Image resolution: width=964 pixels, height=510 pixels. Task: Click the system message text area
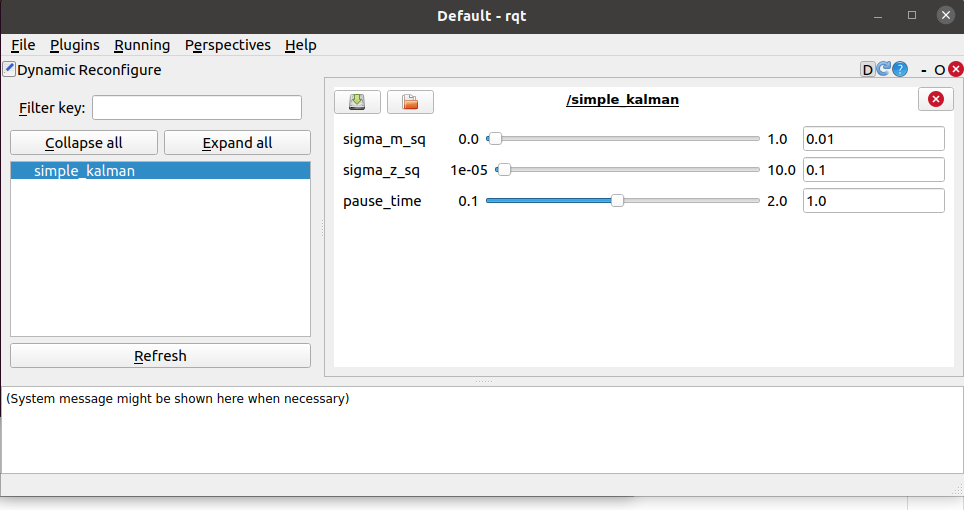point(482,430)
